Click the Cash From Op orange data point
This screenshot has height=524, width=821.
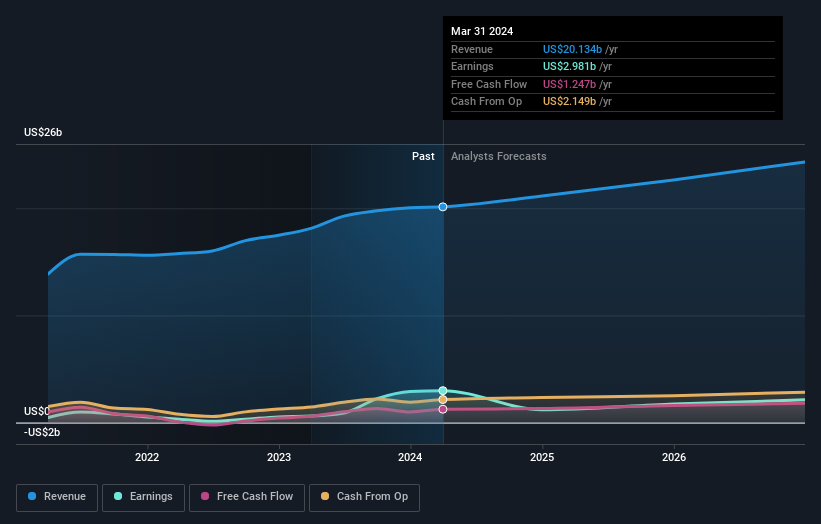pyautogui.click(x=443, y=400)
